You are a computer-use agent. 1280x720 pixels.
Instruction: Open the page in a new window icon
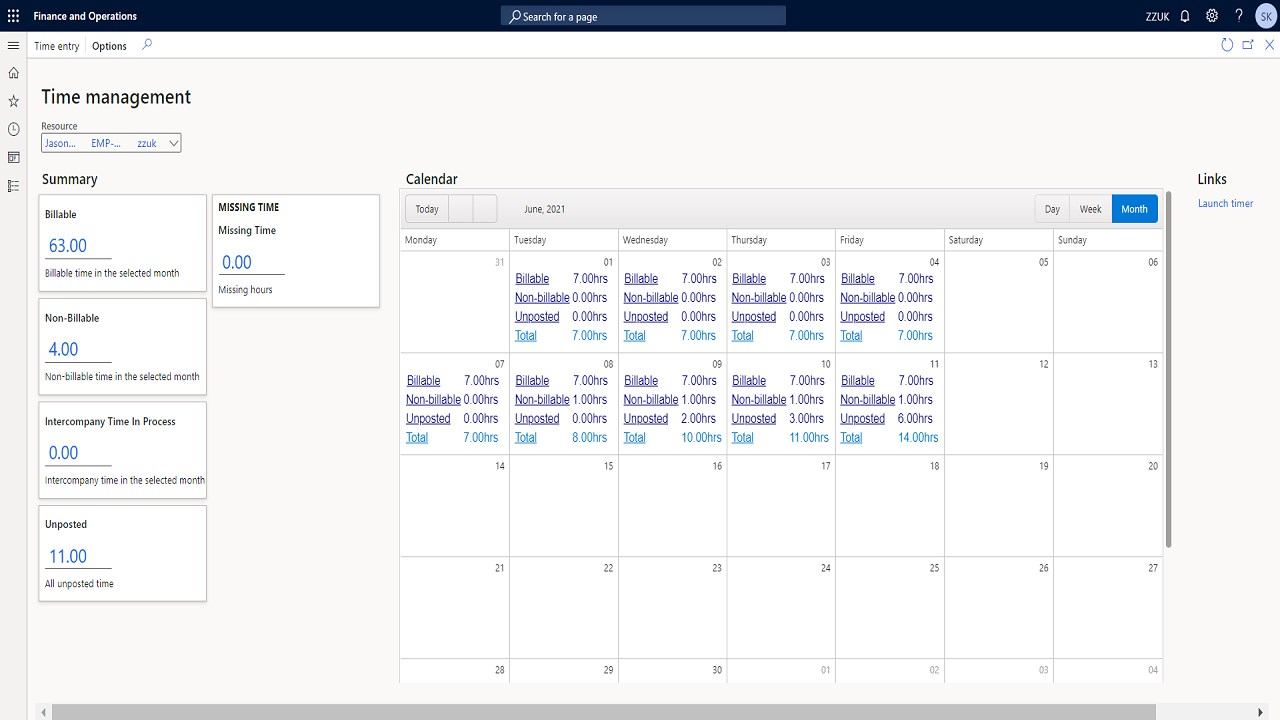click(1248, 45)
